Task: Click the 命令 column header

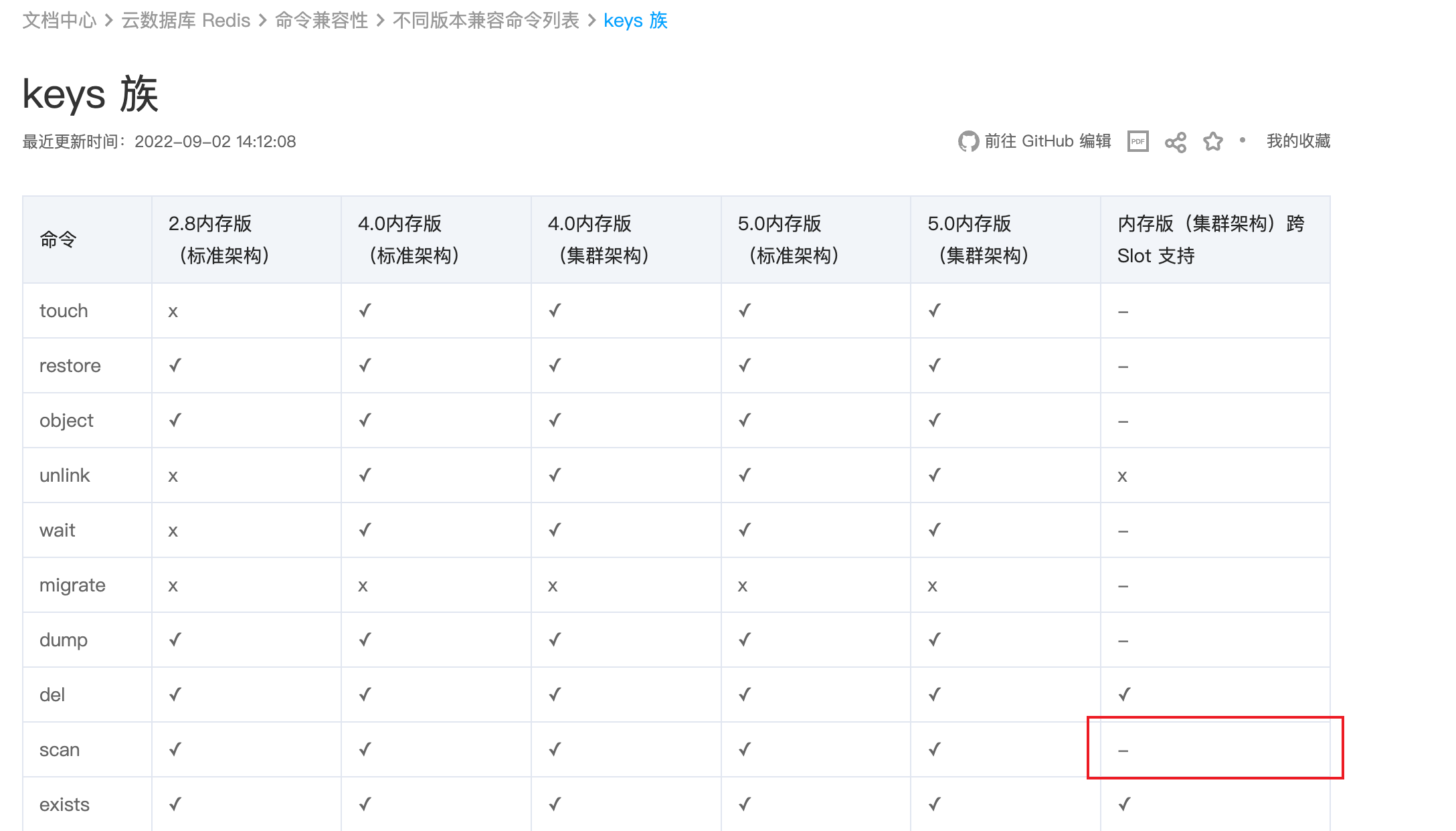Action: point(58,240)
